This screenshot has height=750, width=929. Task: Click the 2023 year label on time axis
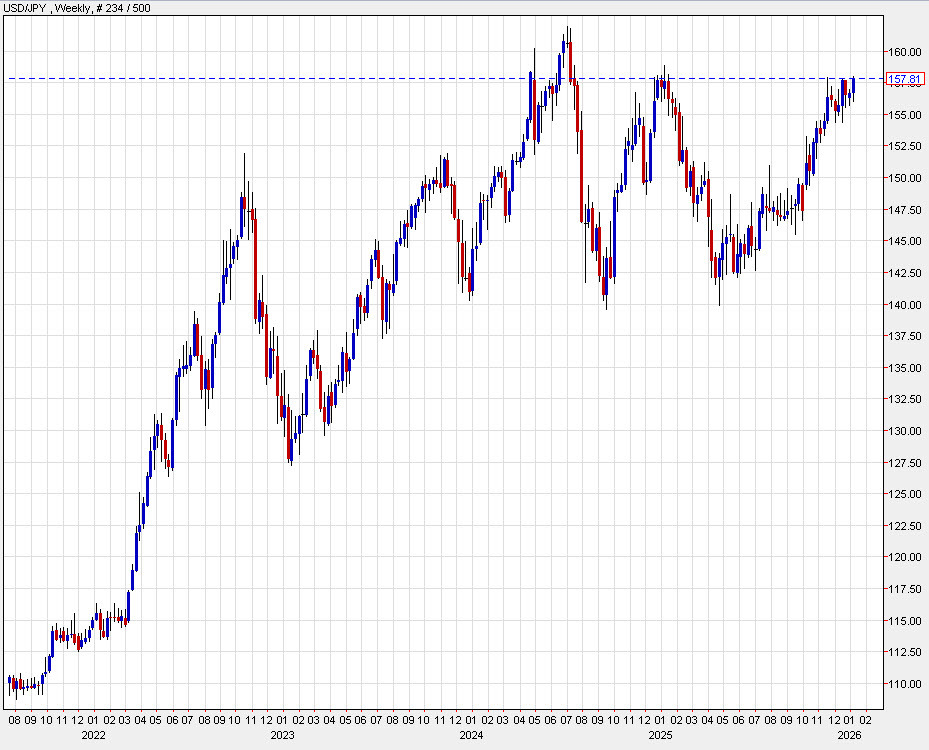282,734
